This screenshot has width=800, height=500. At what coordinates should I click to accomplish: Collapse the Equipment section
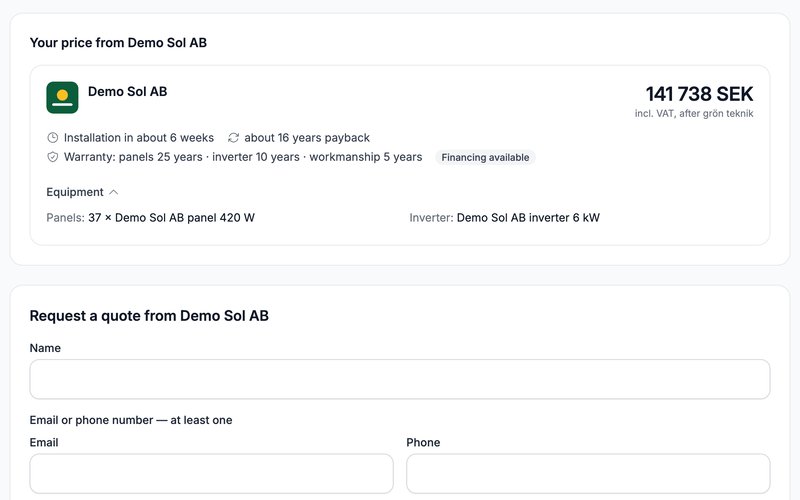(82, 192)
